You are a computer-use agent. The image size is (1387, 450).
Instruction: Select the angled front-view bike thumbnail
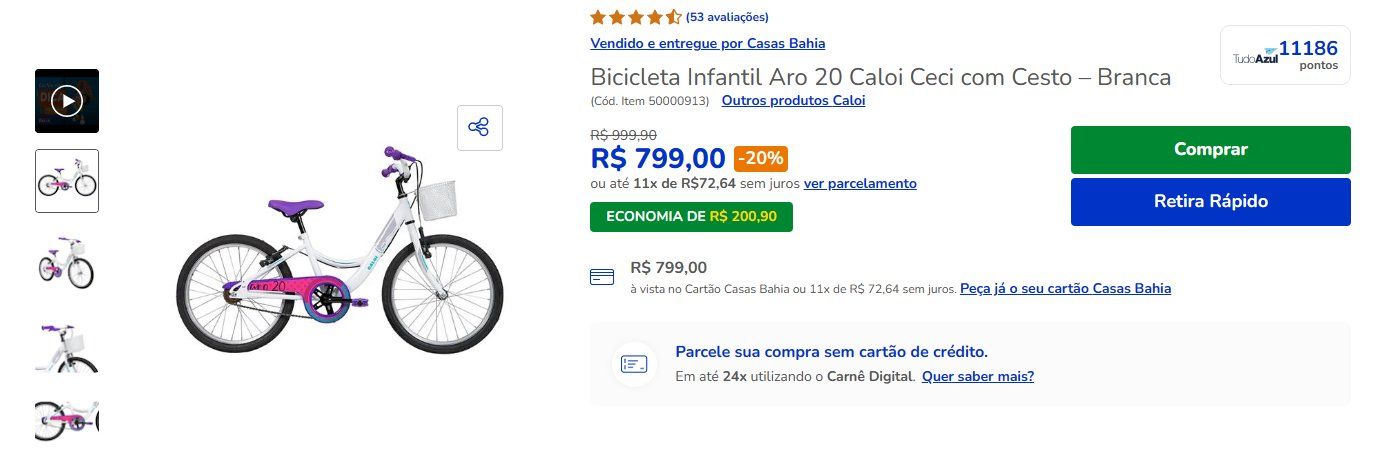coord(67,261)
